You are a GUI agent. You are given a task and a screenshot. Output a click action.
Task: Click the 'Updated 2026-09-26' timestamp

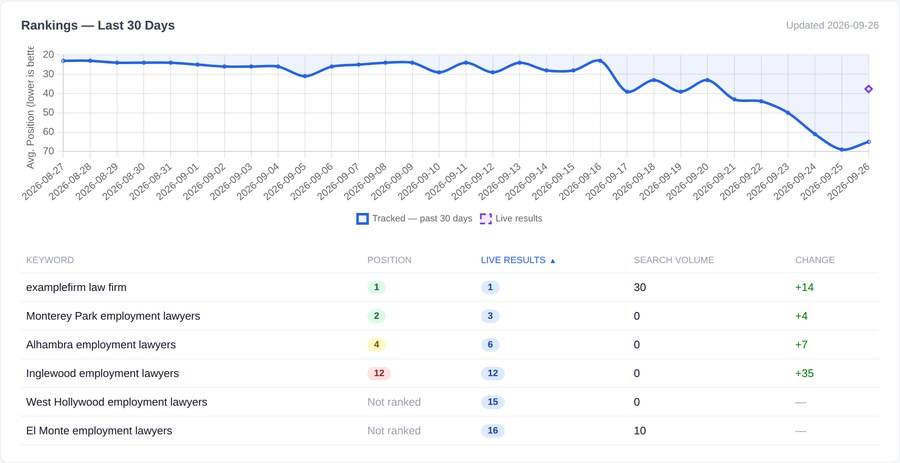pos(832,25)
